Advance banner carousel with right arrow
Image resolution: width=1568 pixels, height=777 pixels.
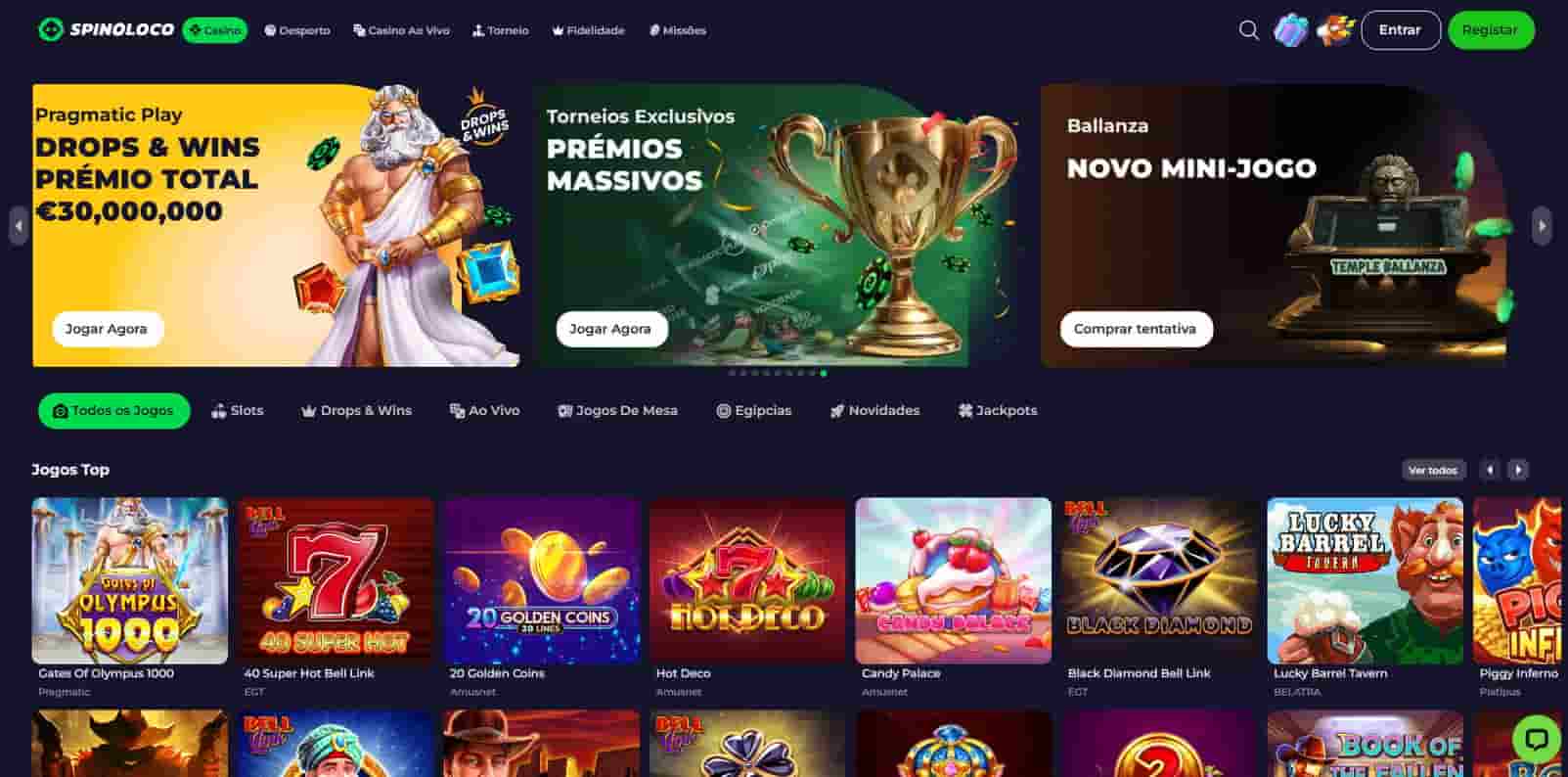pos(1542,226)
